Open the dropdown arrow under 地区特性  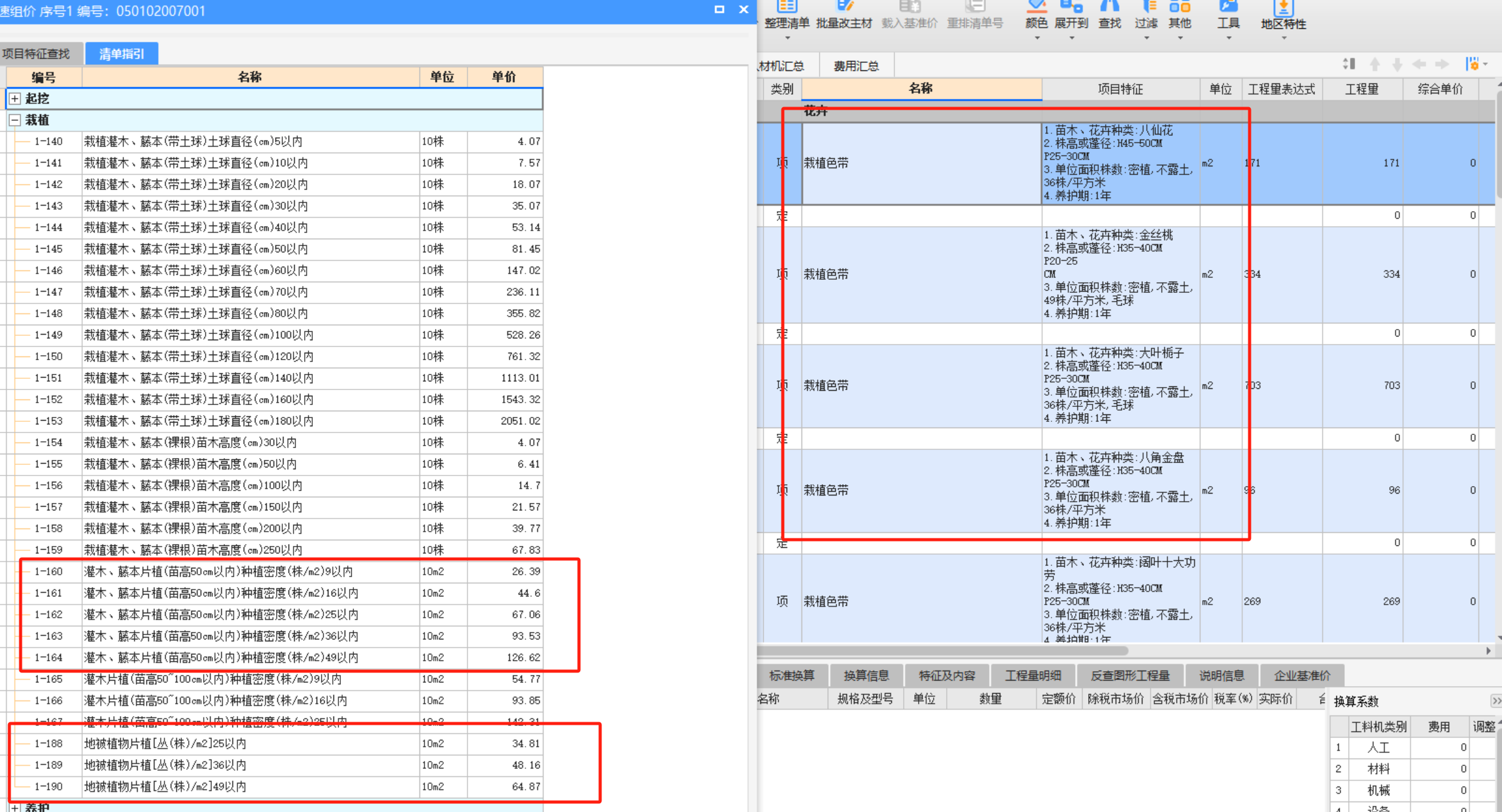coord(1284,38)
